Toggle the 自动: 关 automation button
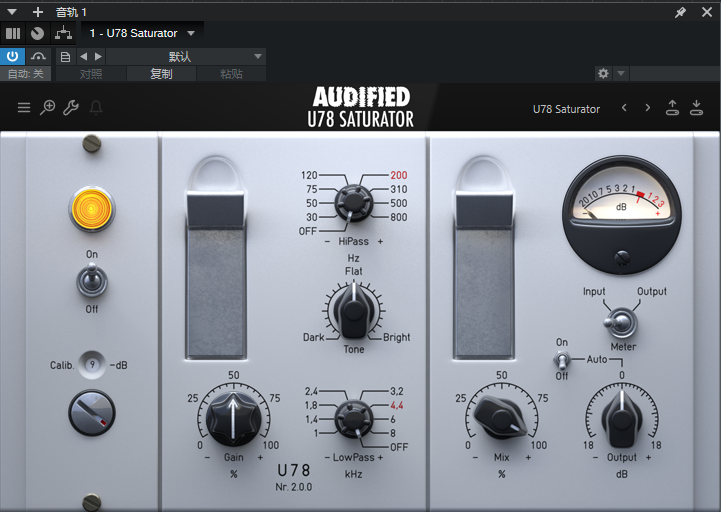The width and height of the screenshot is (721, 512). coord(25,74)
